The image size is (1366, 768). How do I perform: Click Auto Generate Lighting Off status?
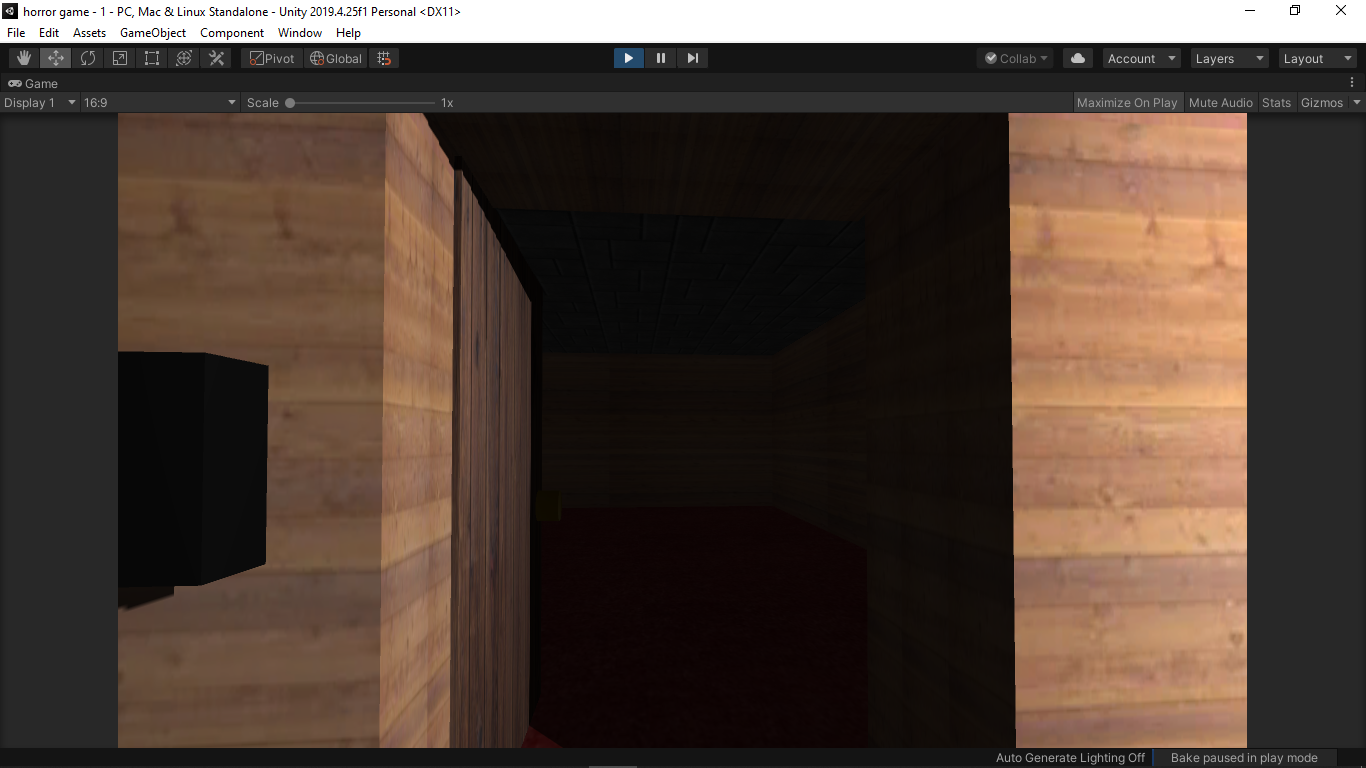[1070, 758]
